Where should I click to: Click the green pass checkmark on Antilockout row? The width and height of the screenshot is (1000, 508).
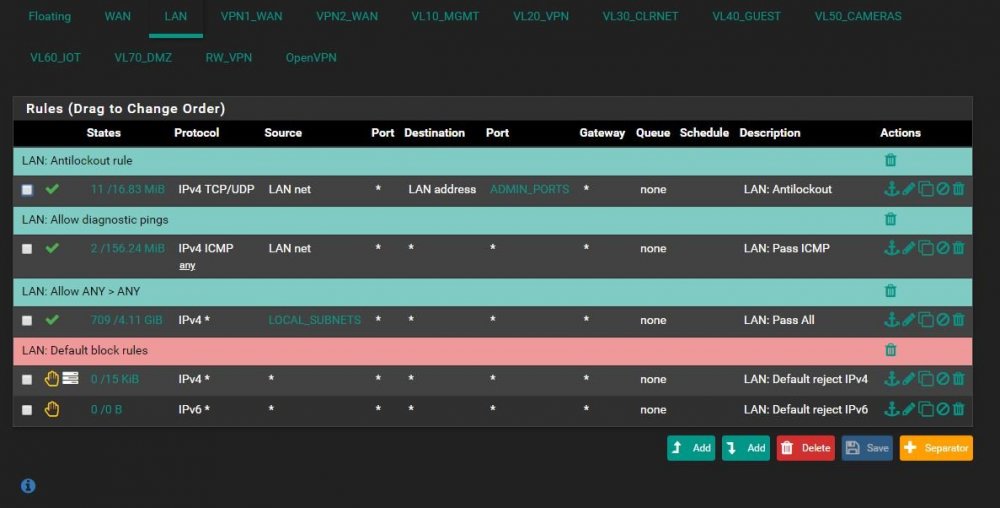pos(52,189)
